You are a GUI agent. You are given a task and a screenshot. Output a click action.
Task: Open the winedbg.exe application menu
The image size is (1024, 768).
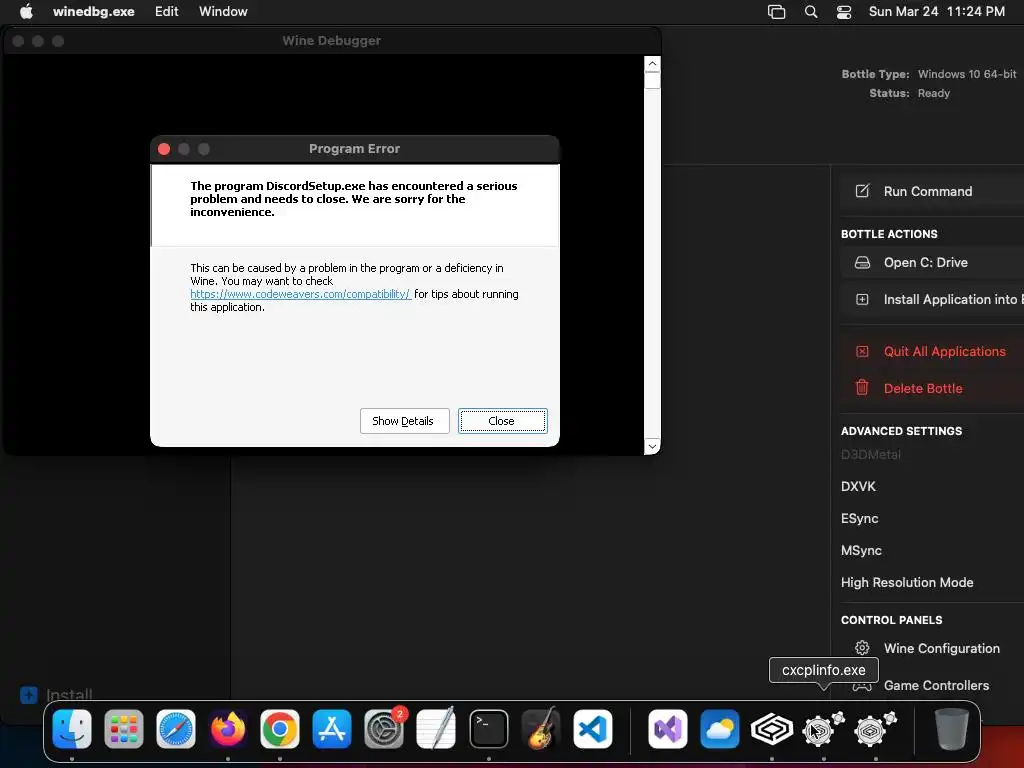pyautogui.click(x=93, y=12)
